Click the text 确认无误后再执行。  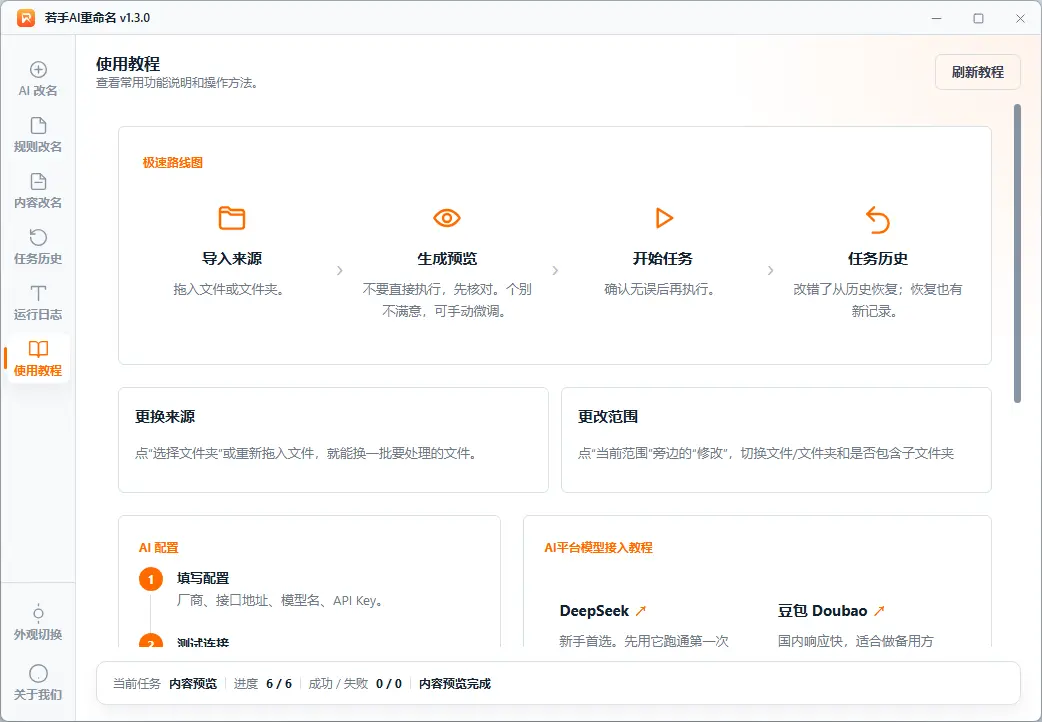[660, 289]
